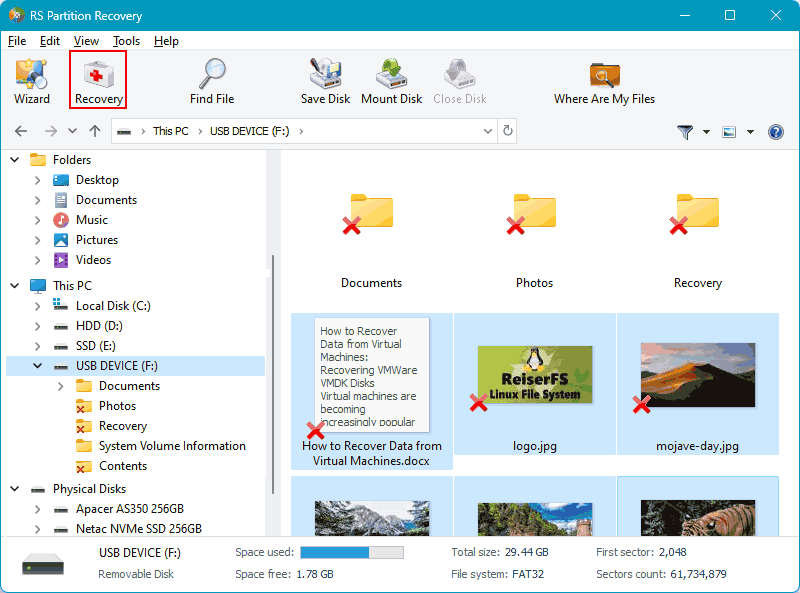Open the View menu
This screenshot has height=593, width=800.
tap(86, 41)
